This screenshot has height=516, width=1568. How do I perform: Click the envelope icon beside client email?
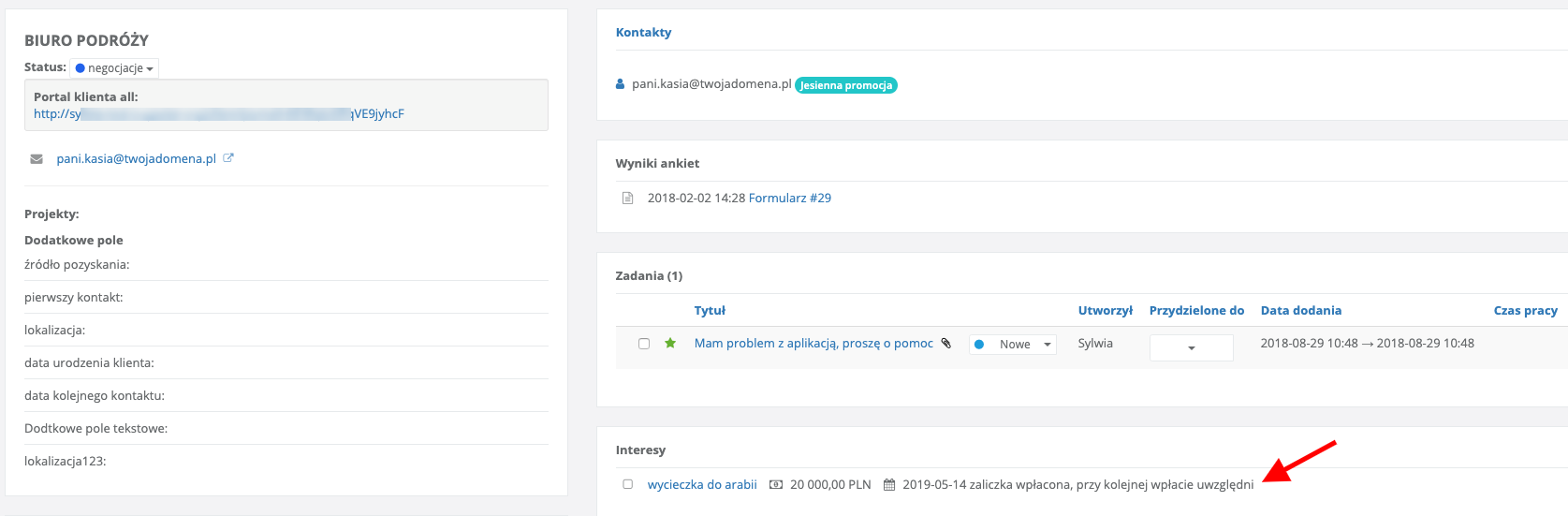37,159
